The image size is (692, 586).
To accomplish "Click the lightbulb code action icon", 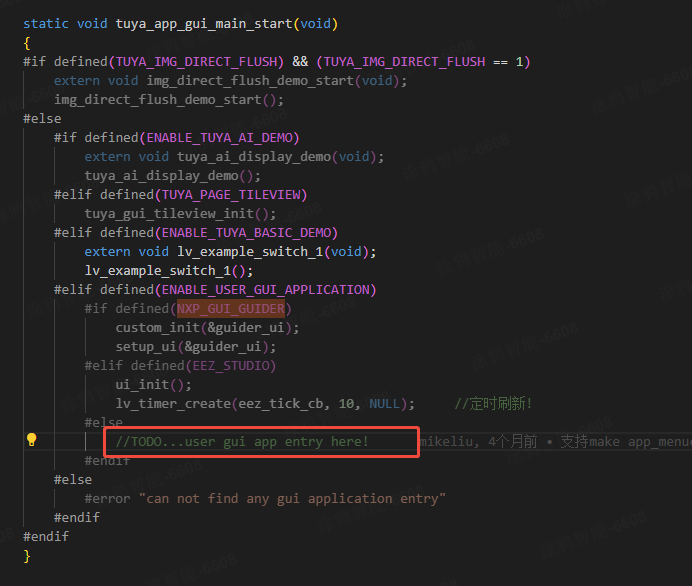I will pyautogui.click(x=31, y=440).
